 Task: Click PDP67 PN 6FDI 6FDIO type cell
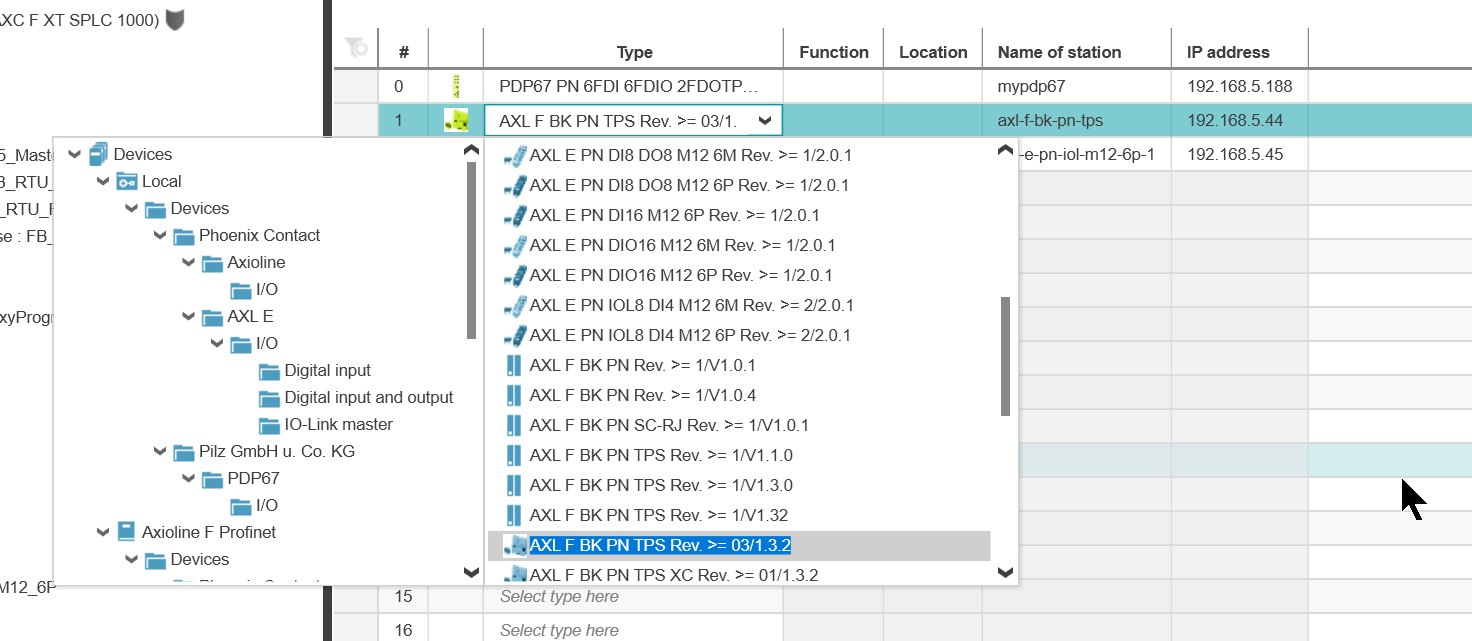634,86
